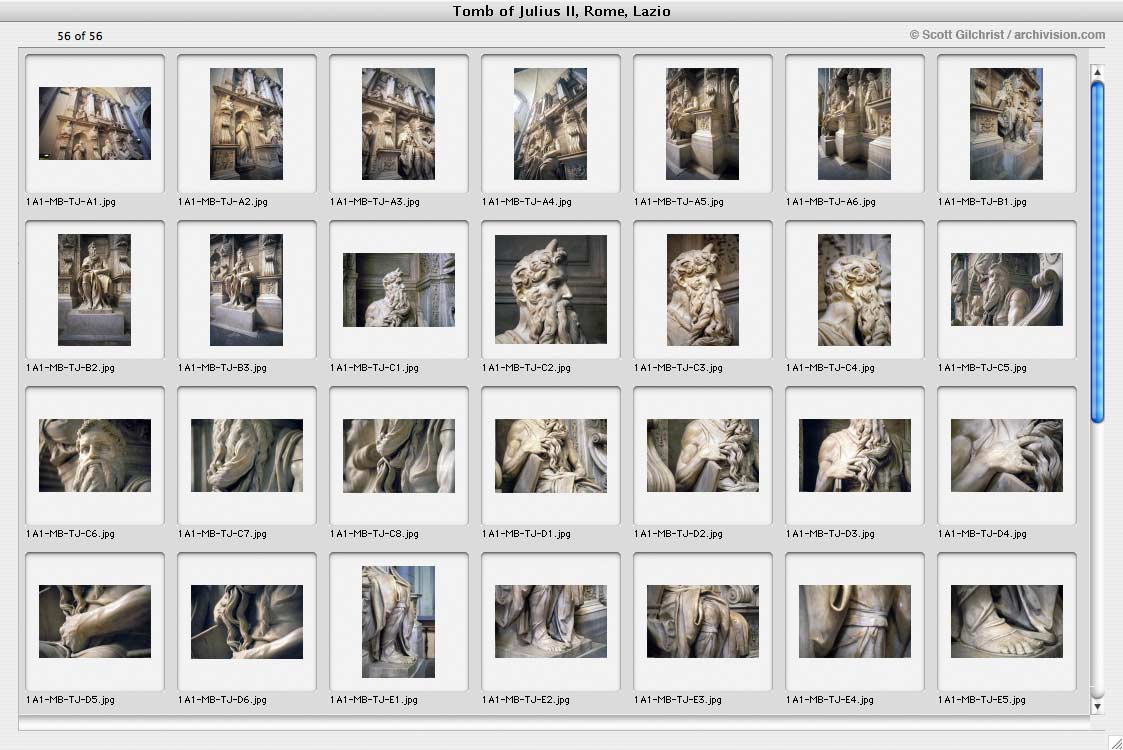1123x750 pixels.
Task: Choose thumbnail 1A1-MB-TJ-E4.jpg
Action: (854, 622)
